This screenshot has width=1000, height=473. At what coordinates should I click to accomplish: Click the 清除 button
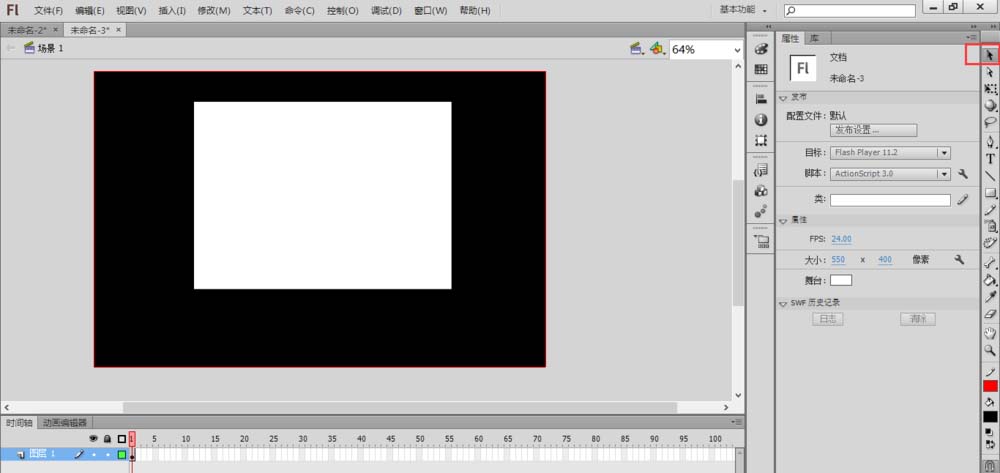coord(918,319)
